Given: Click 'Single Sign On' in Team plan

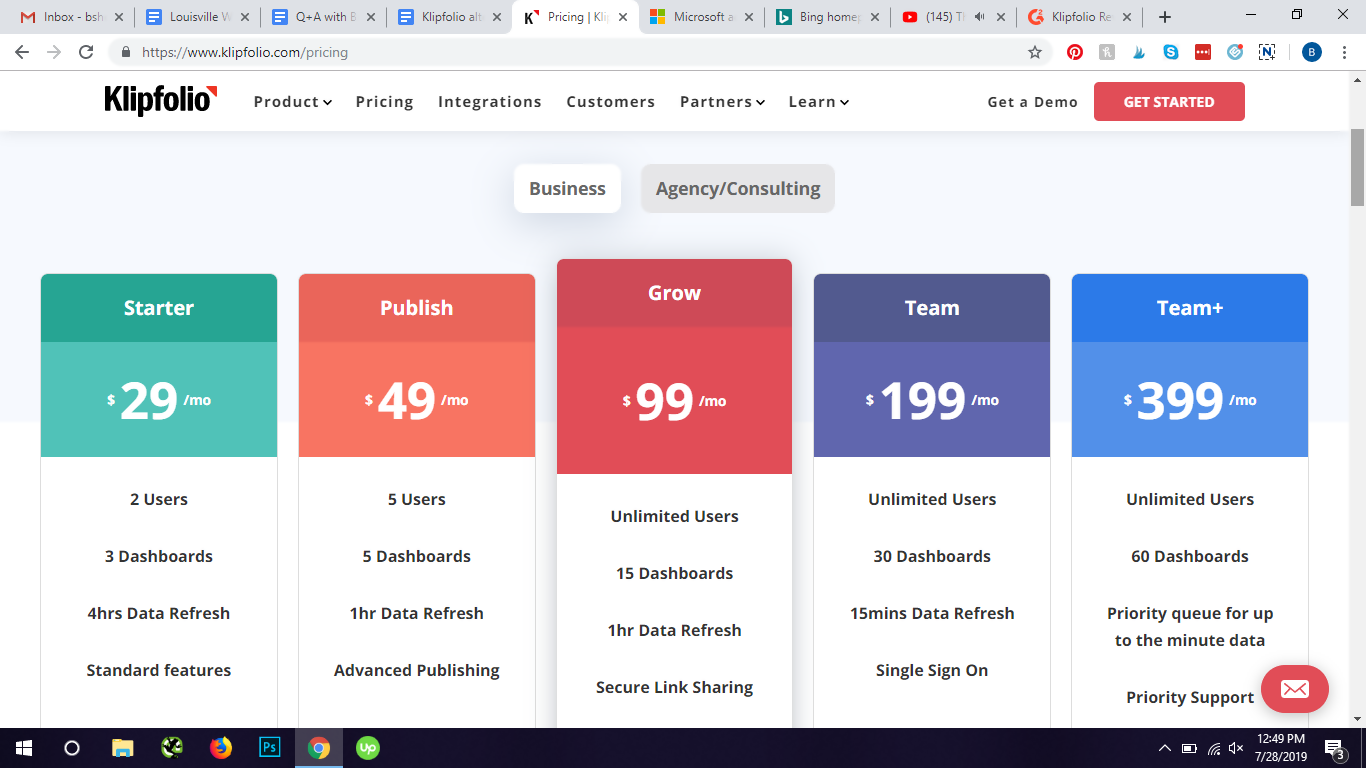Looking at the screenshot, I should (932, 670).
